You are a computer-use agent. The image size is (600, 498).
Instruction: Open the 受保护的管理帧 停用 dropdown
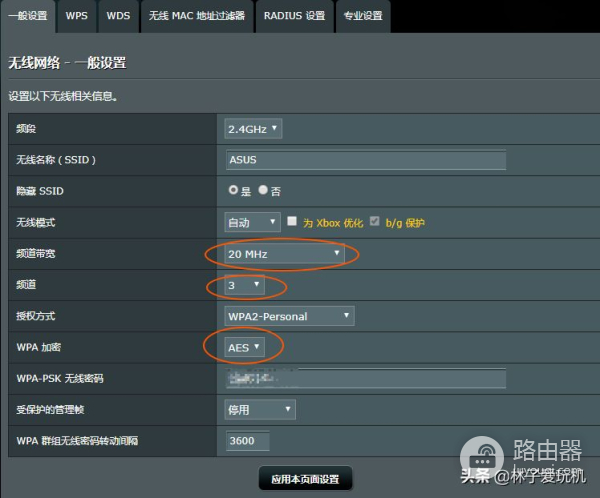(260, 410)
